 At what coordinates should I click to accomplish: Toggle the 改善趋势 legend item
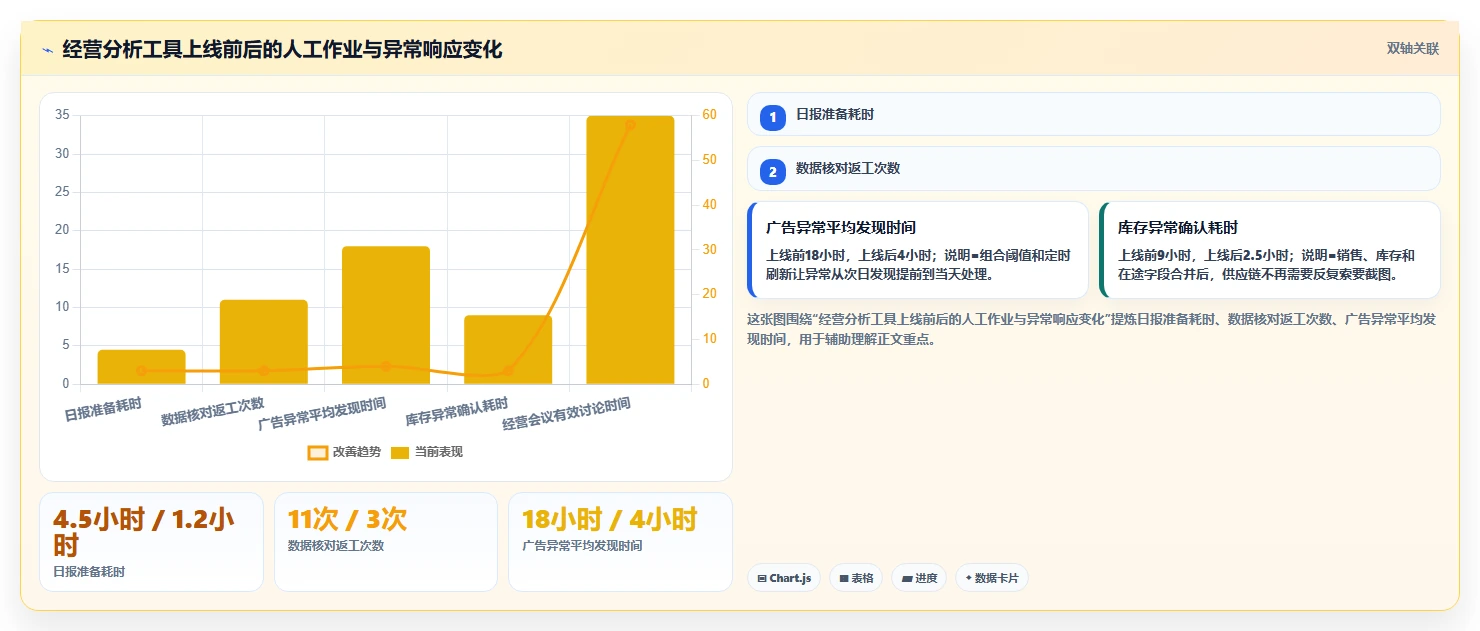point(344,452)
